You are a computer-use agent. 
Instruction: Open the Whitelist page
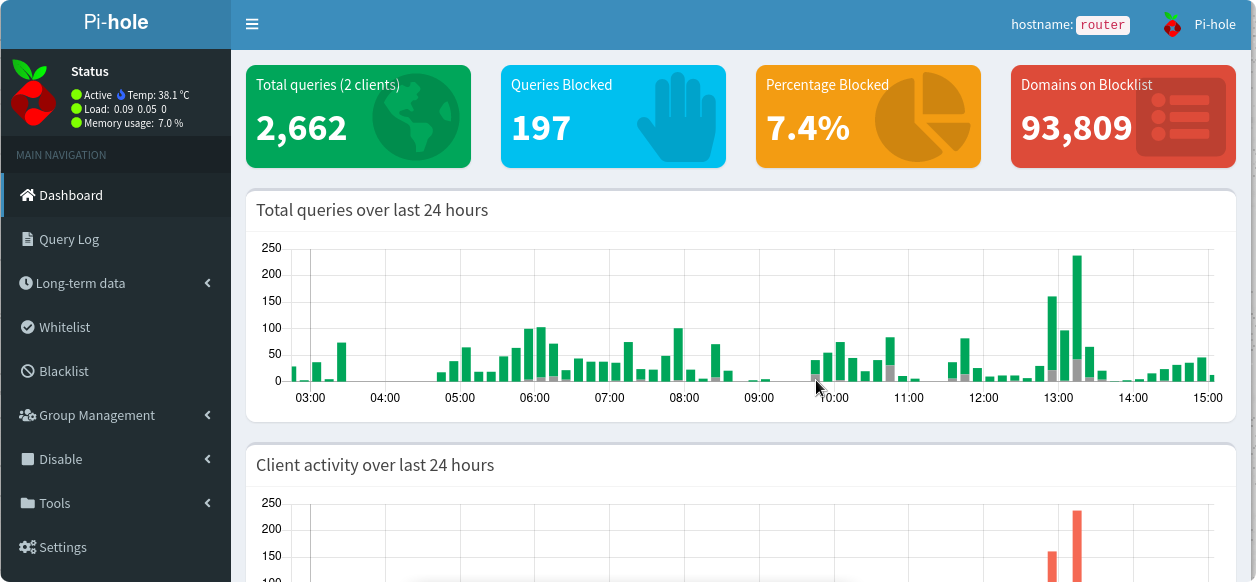(116, 327)
